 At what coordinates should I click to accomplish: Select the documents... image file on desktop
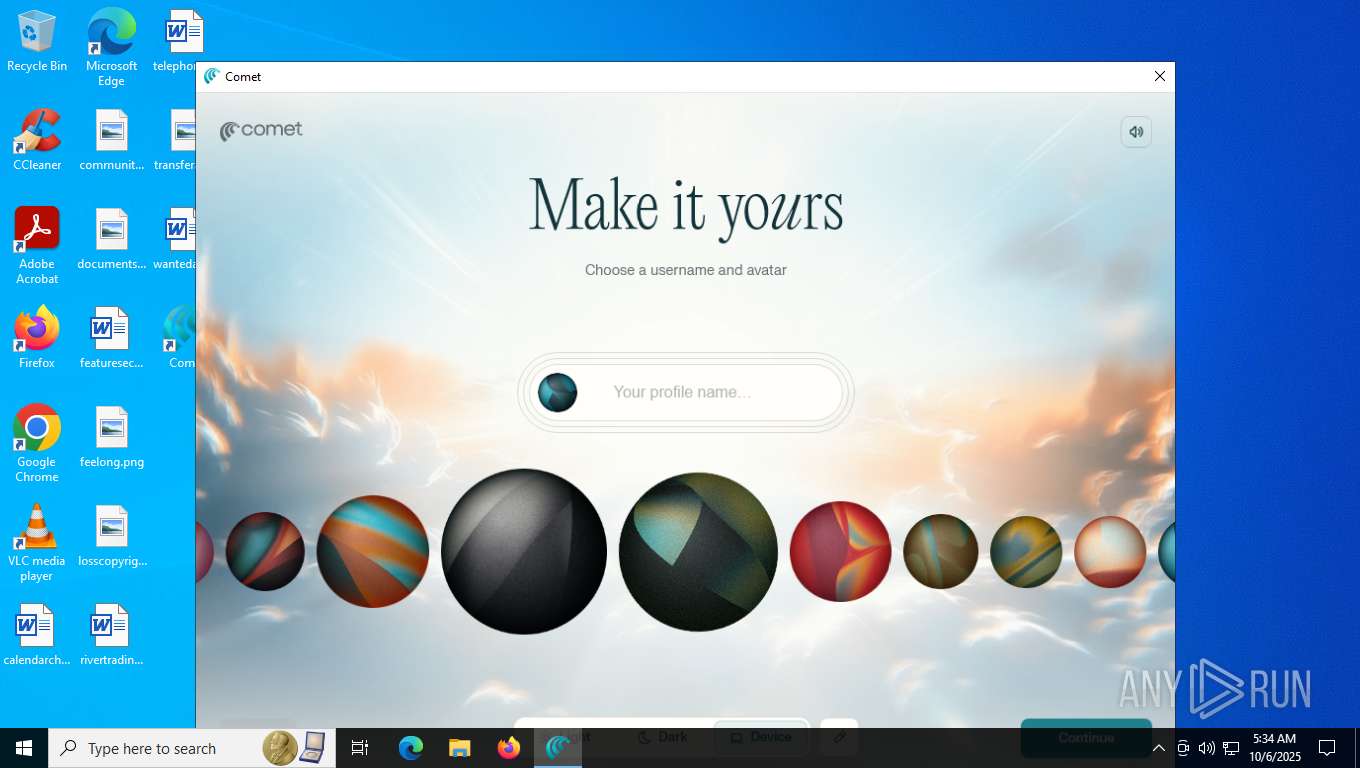click(x=112, y=239)
